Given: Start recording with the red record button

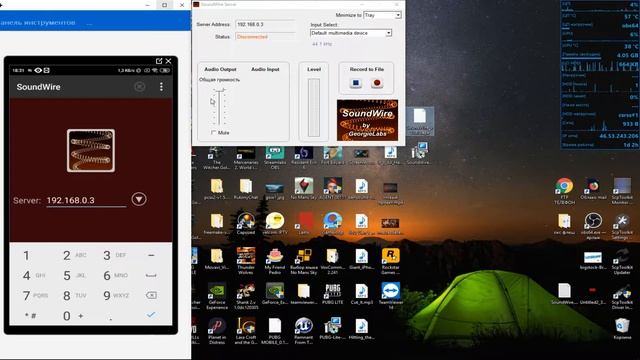Looking at the screenshot, I should click(x=377, y=83).
